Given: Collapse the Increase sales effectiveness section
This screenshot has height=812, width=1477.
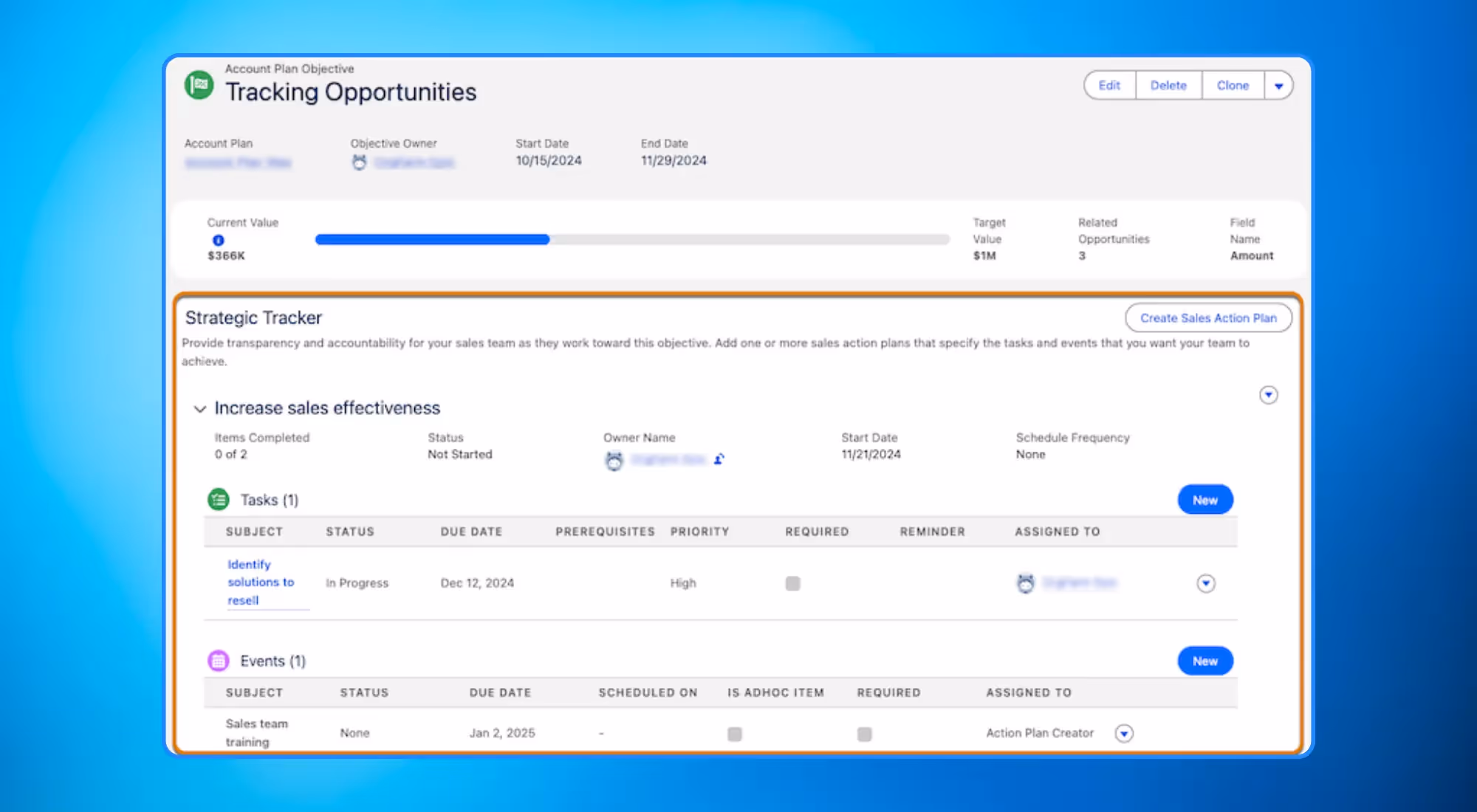Looking at the screenshot, I should [x=199, y=408].
